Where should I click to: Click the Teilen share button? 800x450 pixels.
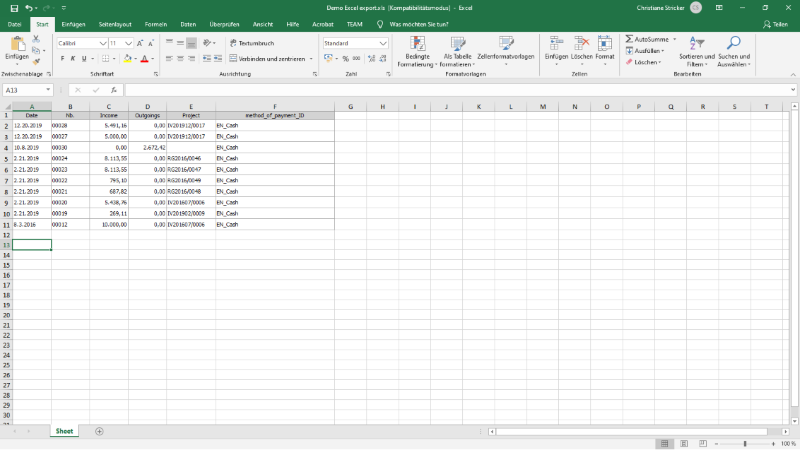[x=775, y=24]
